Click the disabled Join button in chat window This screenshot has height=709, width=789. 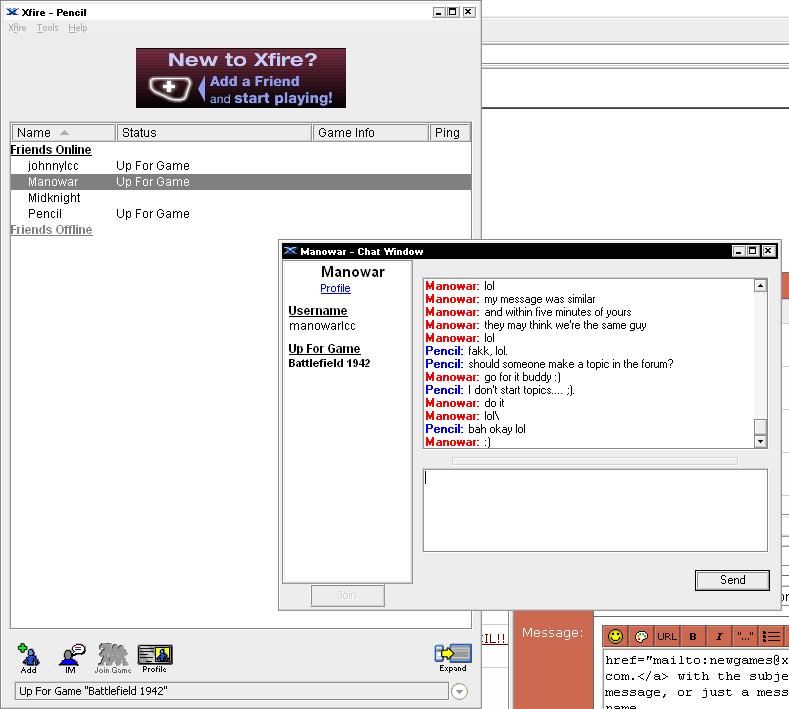click(x=348, y=595)
